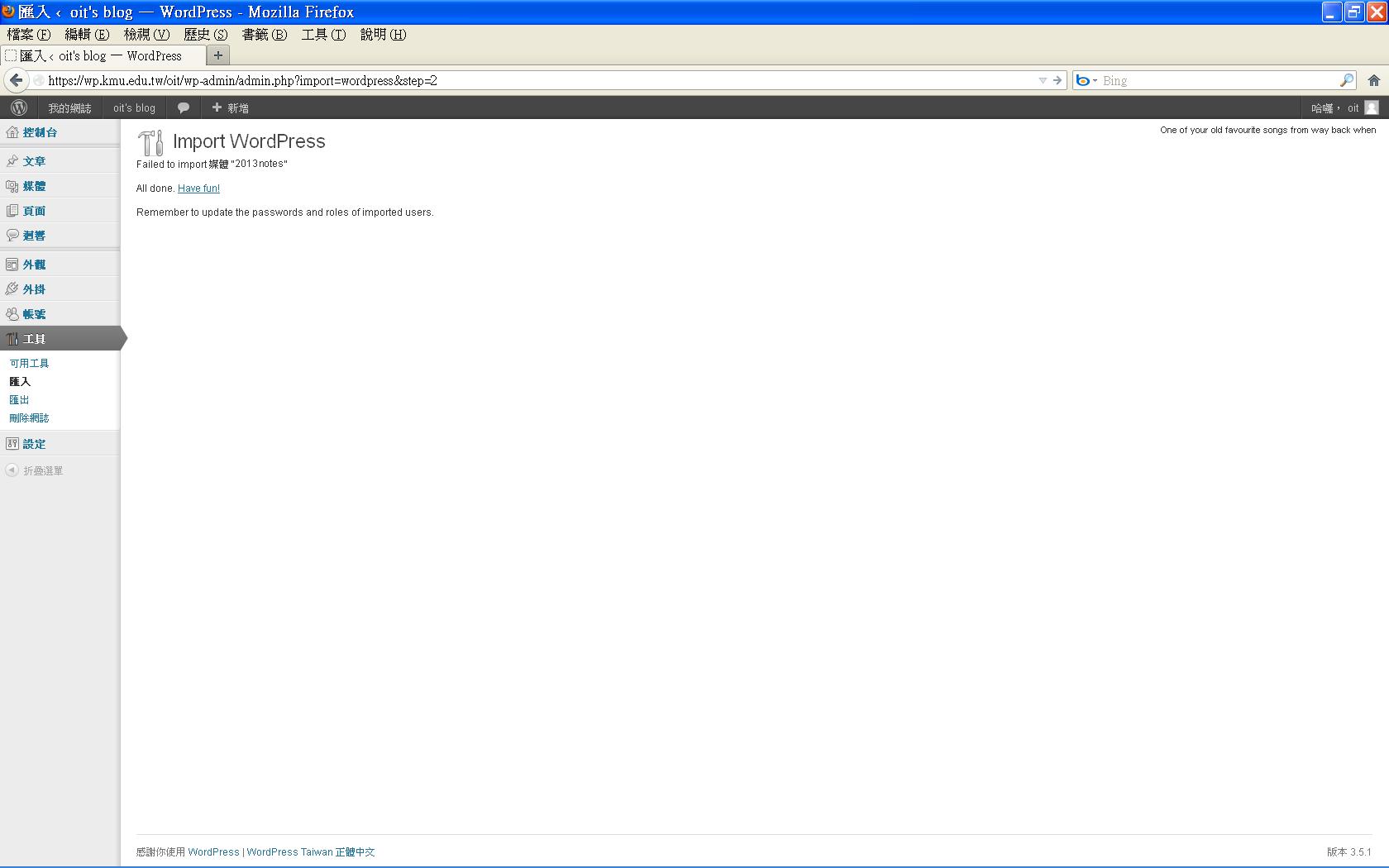The width and height of the screenshot is (1389, 868).
Task: Open the 可用工具 submenu link
Action: (x=29, y=364)
